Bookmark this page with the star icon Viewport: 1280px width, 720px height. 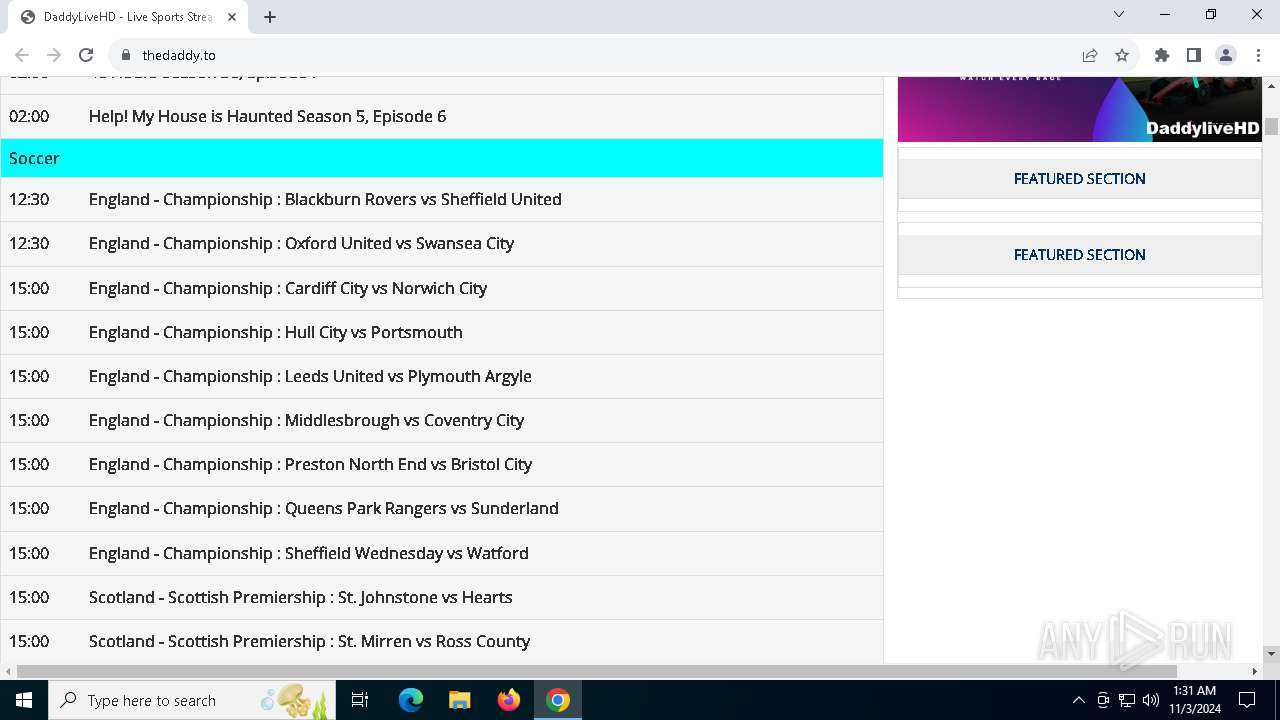(x=1122, y=55)
